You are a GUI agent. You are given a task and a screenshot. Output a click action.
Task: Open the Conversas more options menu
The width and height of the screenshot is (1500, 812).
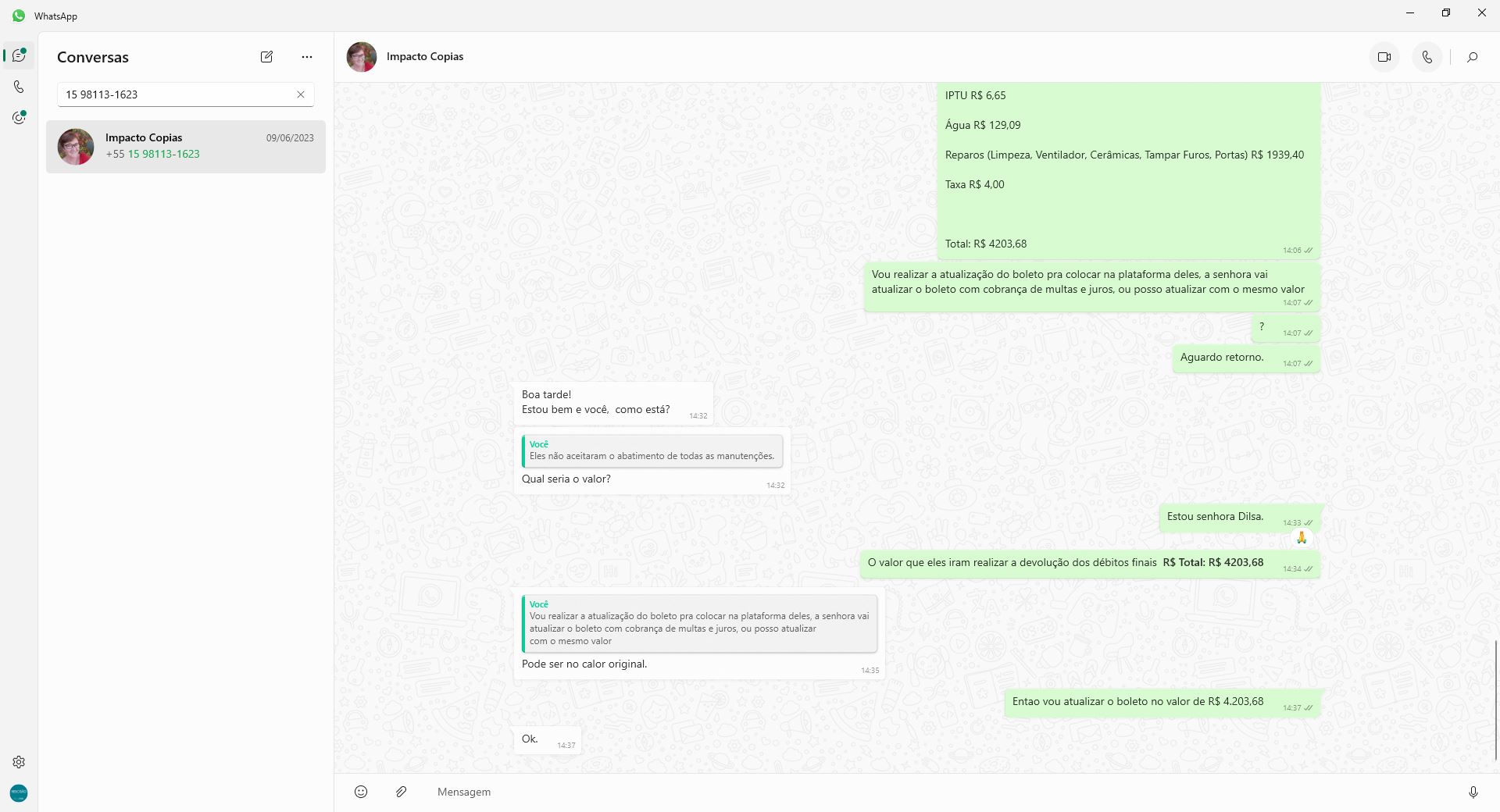307,56
